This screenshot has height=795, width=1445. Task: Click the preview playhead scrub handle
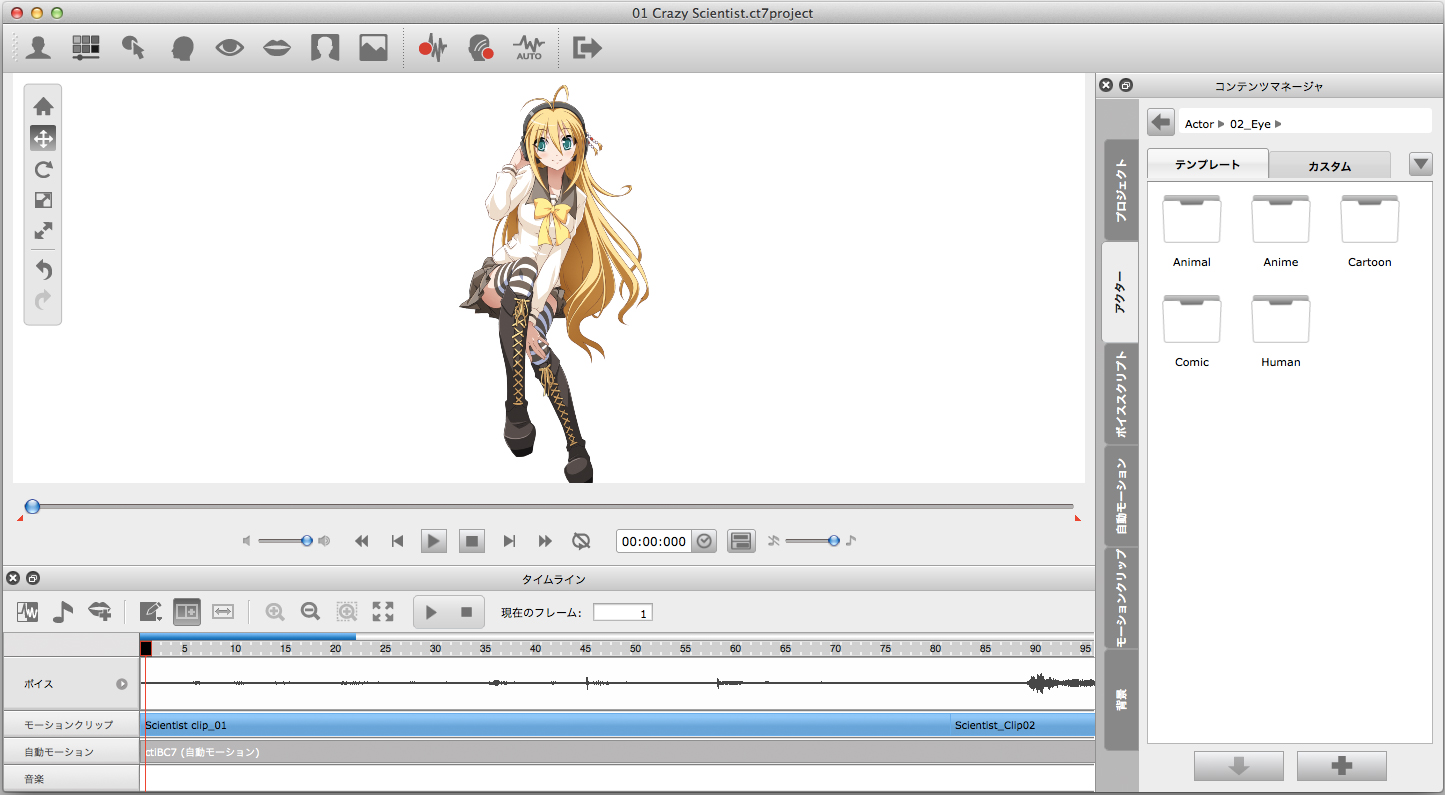tap(32, 507)
